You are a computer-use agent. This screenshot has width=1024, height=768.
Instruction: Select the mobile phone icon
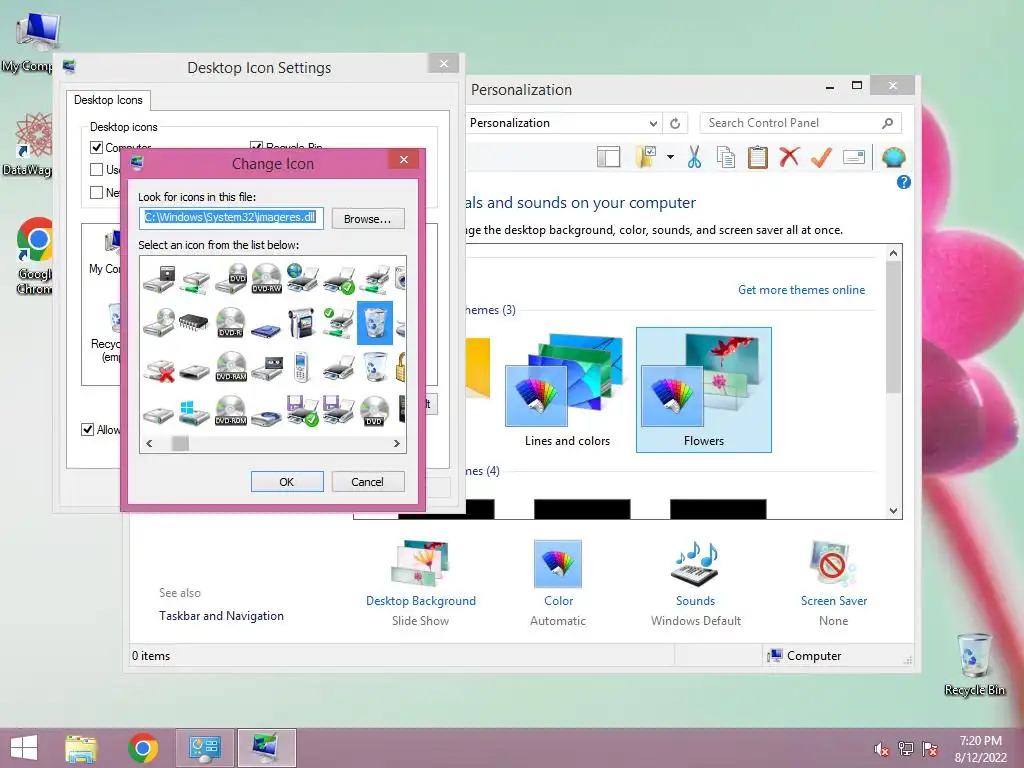[301, 367]
